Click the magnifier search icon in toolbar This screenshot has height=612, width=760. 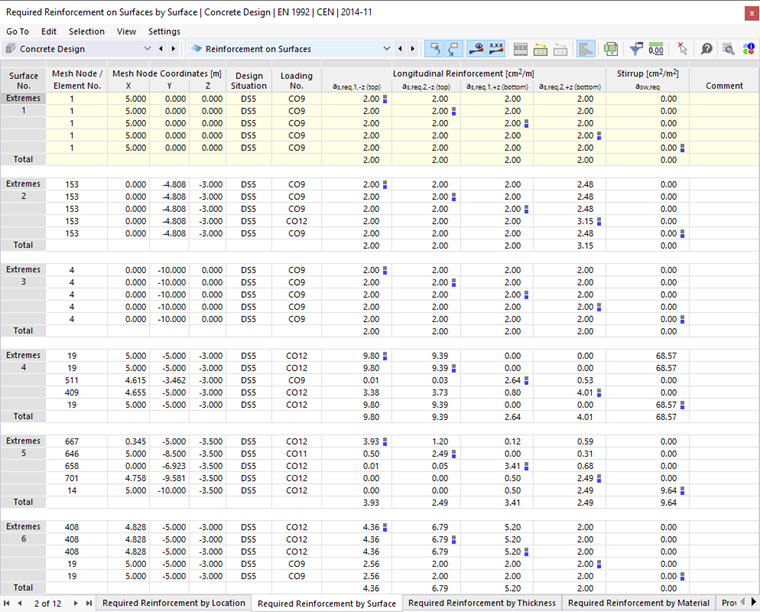728,48
